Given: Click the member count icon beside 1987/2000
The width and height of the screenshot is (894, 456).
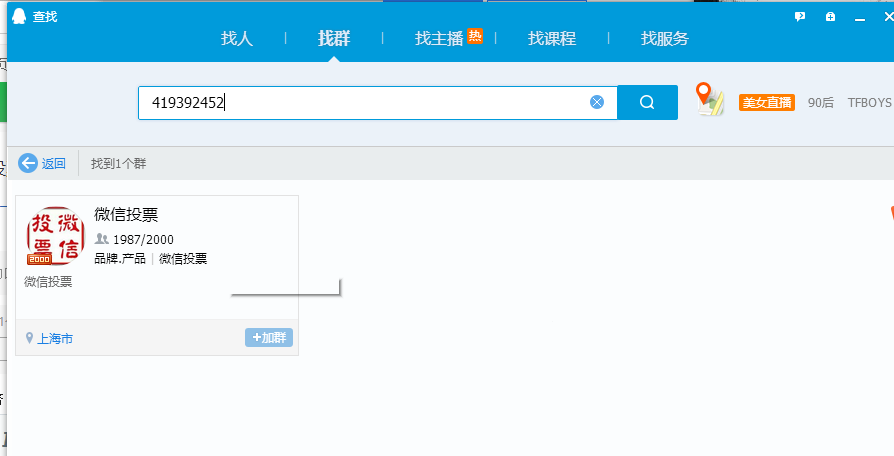Looking at the screenshot, I should [101, 240].
